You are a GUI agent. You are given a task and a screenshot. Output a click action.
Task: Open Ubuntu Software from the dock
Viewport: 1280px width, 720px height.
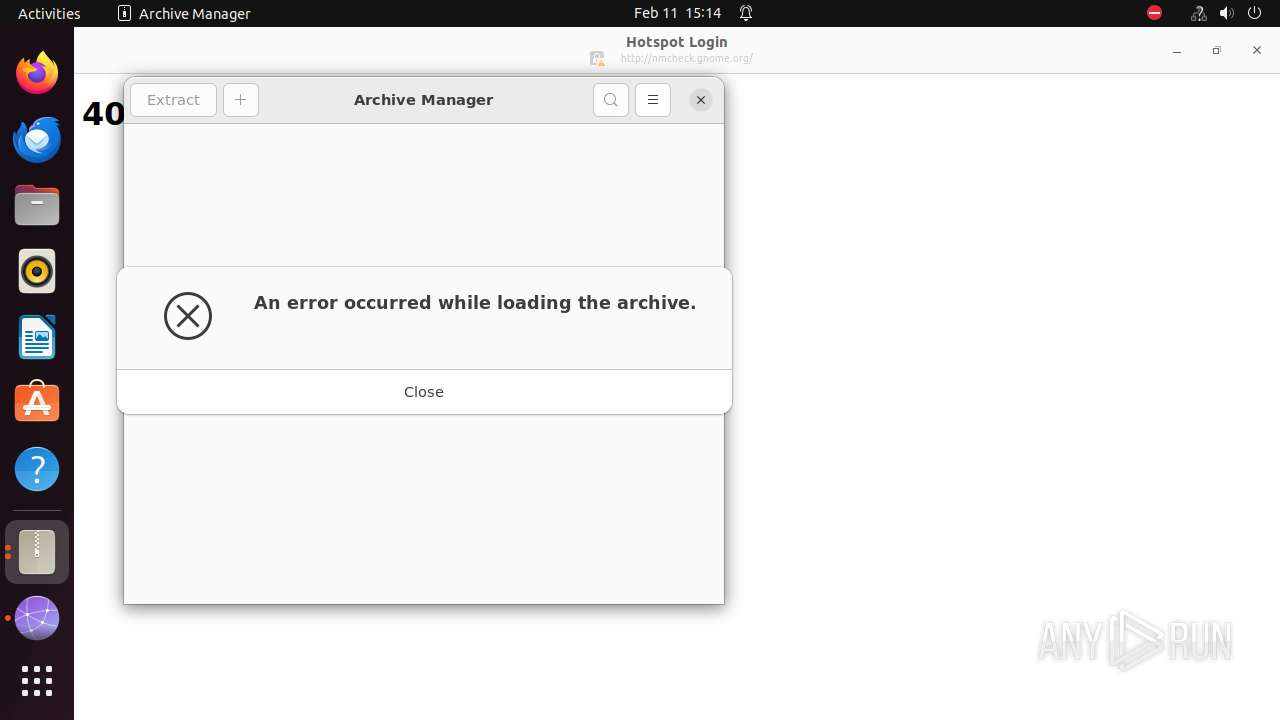(x=37, y=403)
